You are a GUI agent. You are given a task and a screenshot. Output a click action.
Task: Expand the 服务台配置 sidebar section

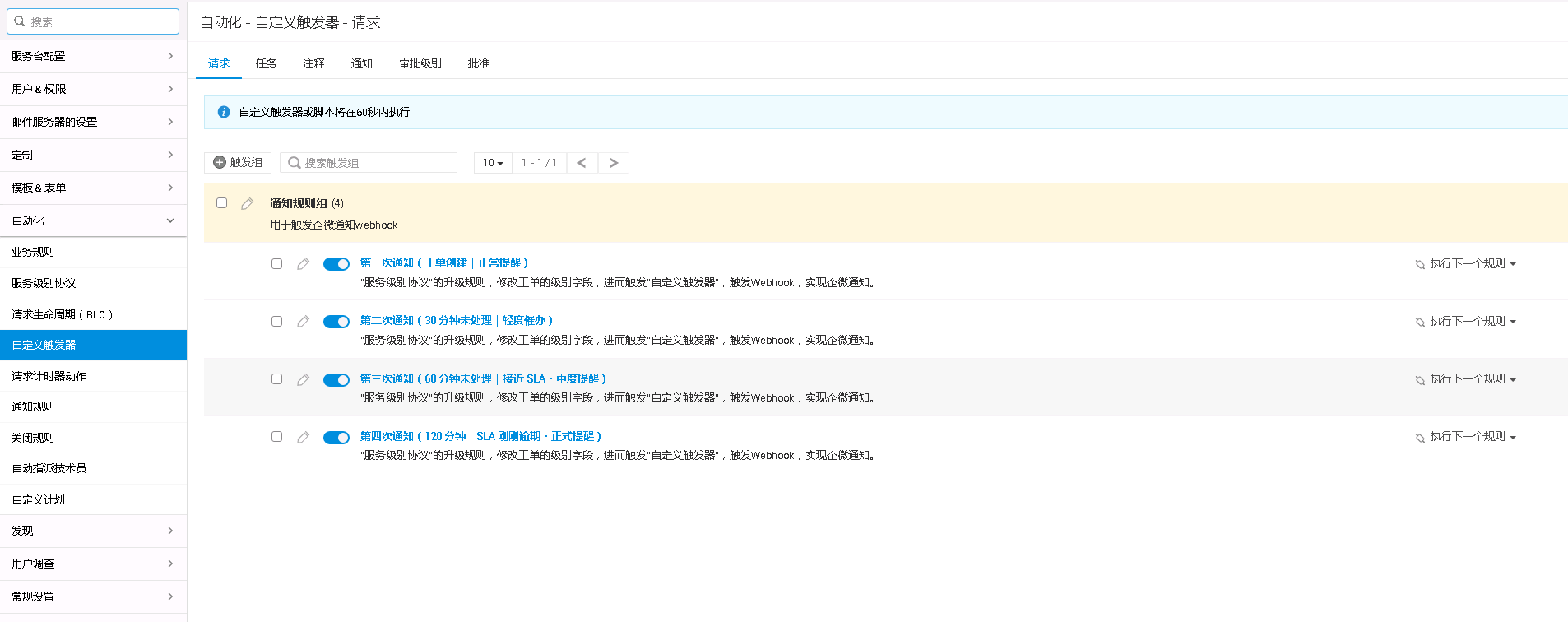pos(93,56)
